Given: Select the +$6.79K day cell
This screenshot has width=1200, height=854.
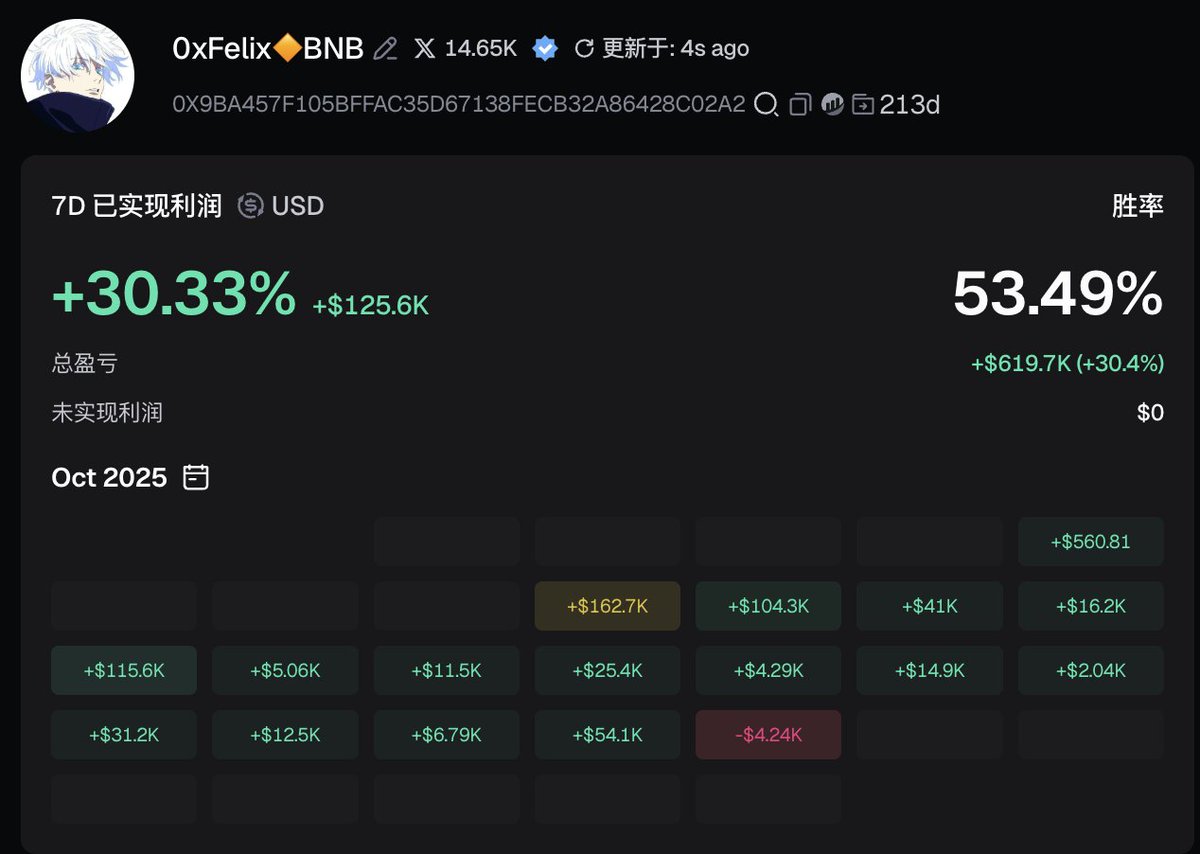Looking at the screenshot, I should (447, 735).
